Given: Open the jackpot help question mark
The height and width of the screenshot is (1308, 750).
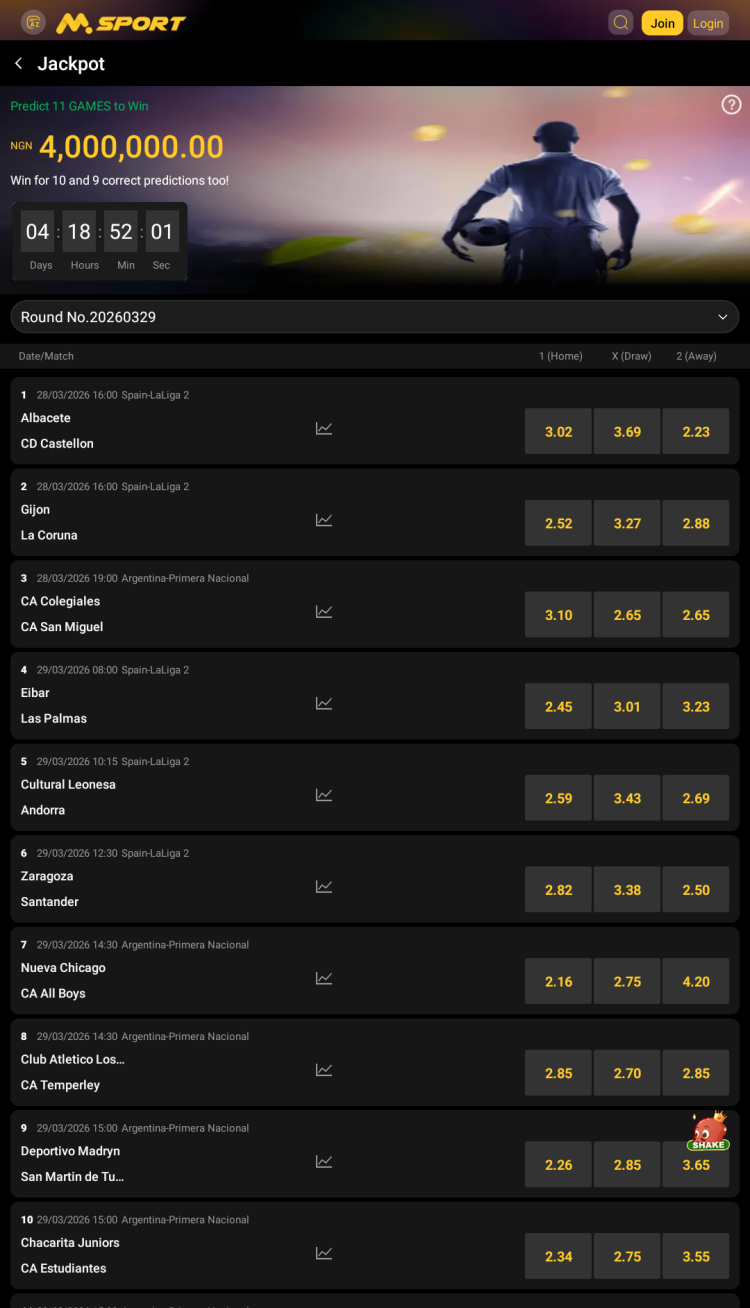Looking at the screenshot, I should [731, 105].
